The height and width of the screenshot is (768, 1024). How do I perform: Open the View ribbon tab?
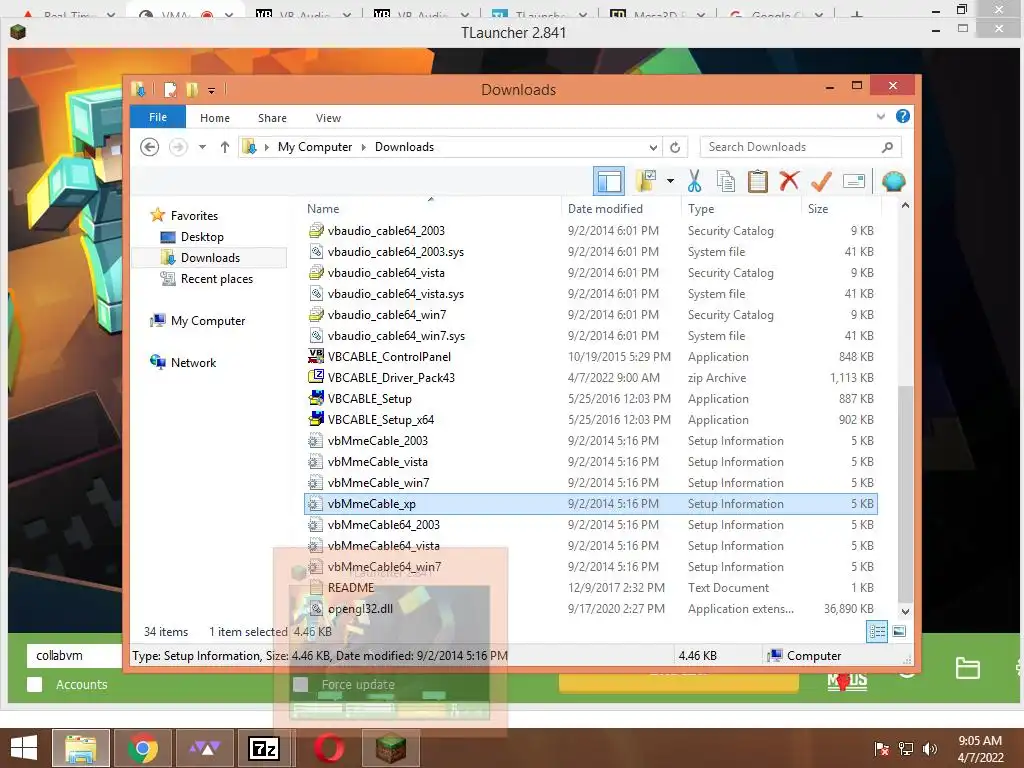point(328,118)
